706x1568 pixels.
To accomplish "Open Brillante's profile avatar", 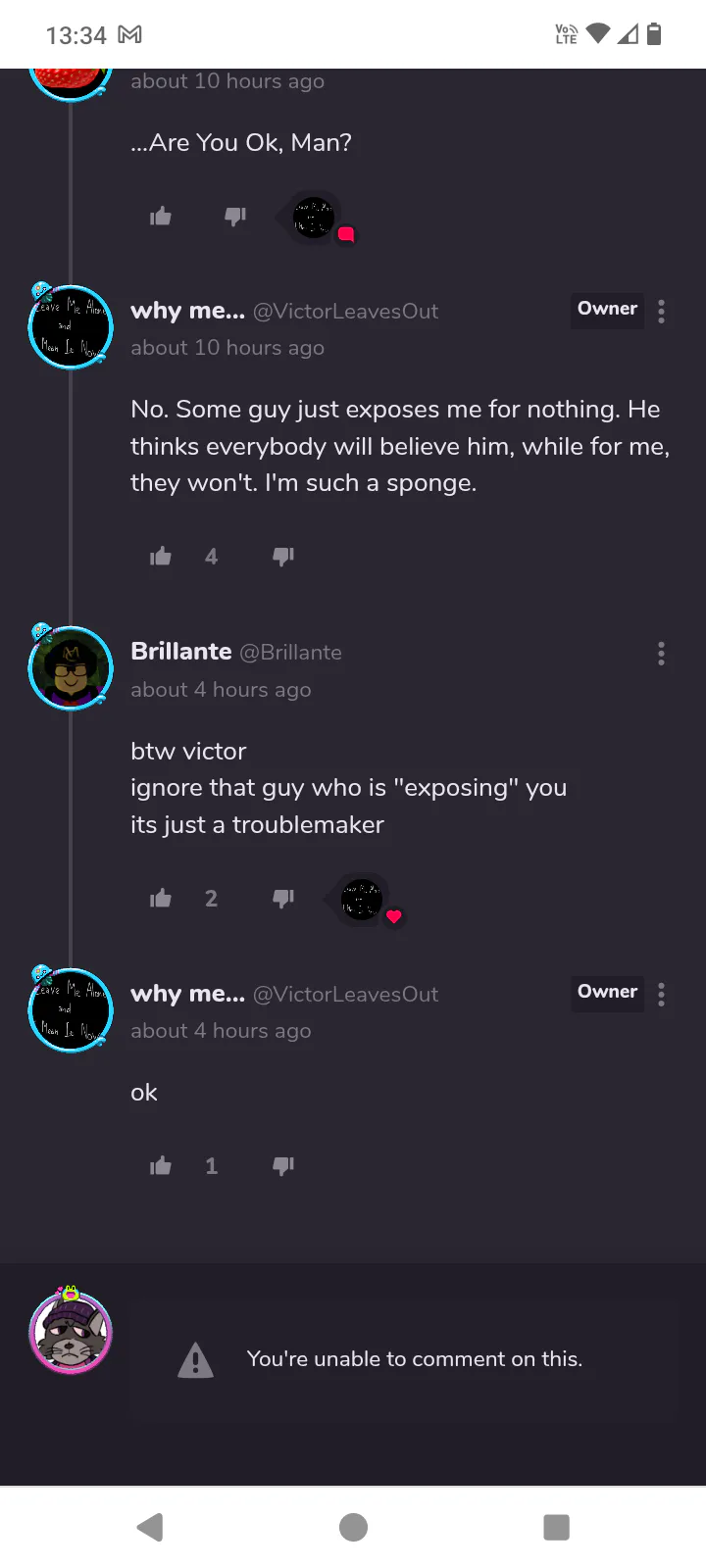I will point(71,667).
